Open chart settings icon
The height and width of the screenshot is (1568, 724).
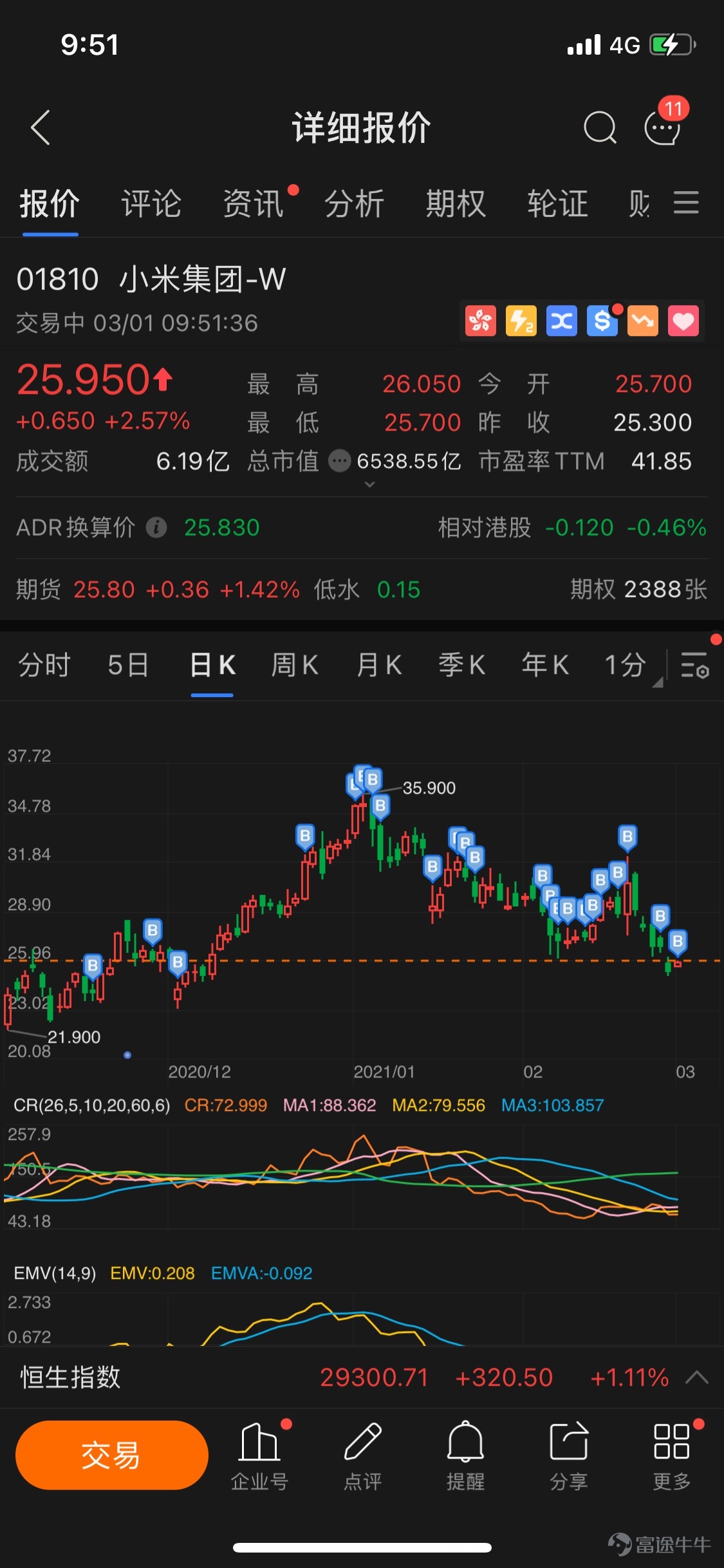click(x=694, y=665)
